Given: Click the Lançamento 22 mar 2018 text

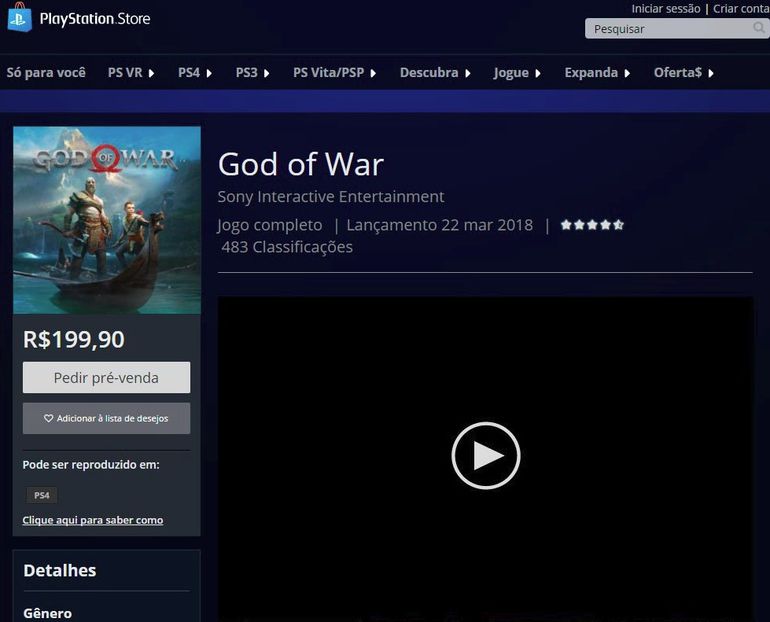Looking at the screenshot, I should (440, 225).
